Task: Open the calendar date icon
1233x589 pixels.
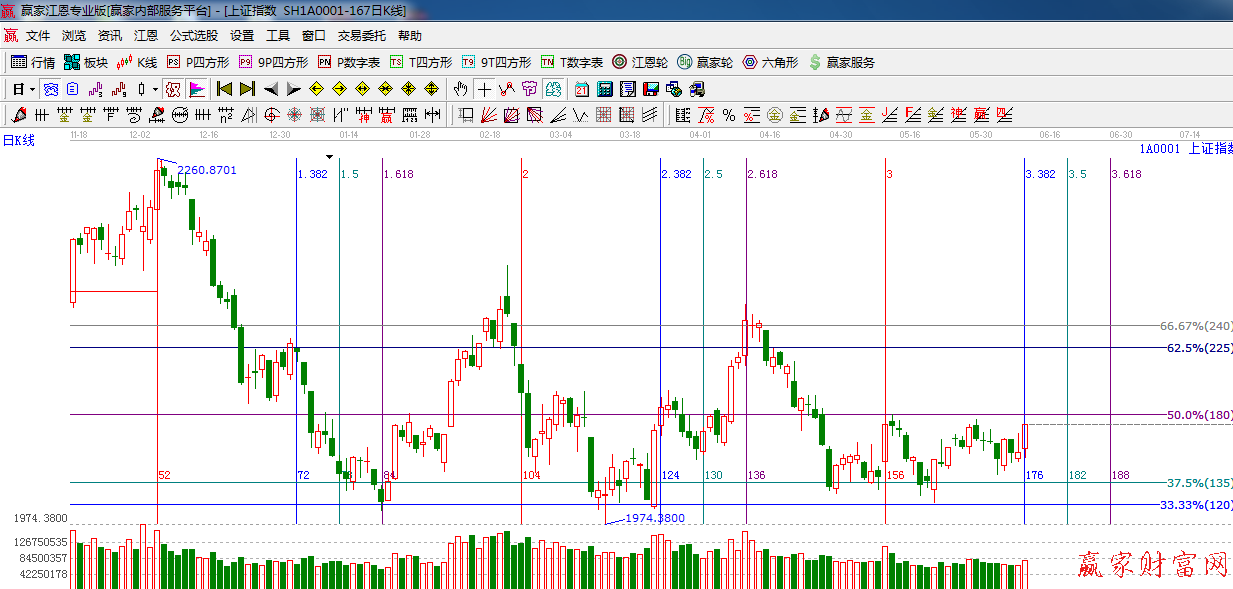Action: pyautogui.click(x=582, y=89)
